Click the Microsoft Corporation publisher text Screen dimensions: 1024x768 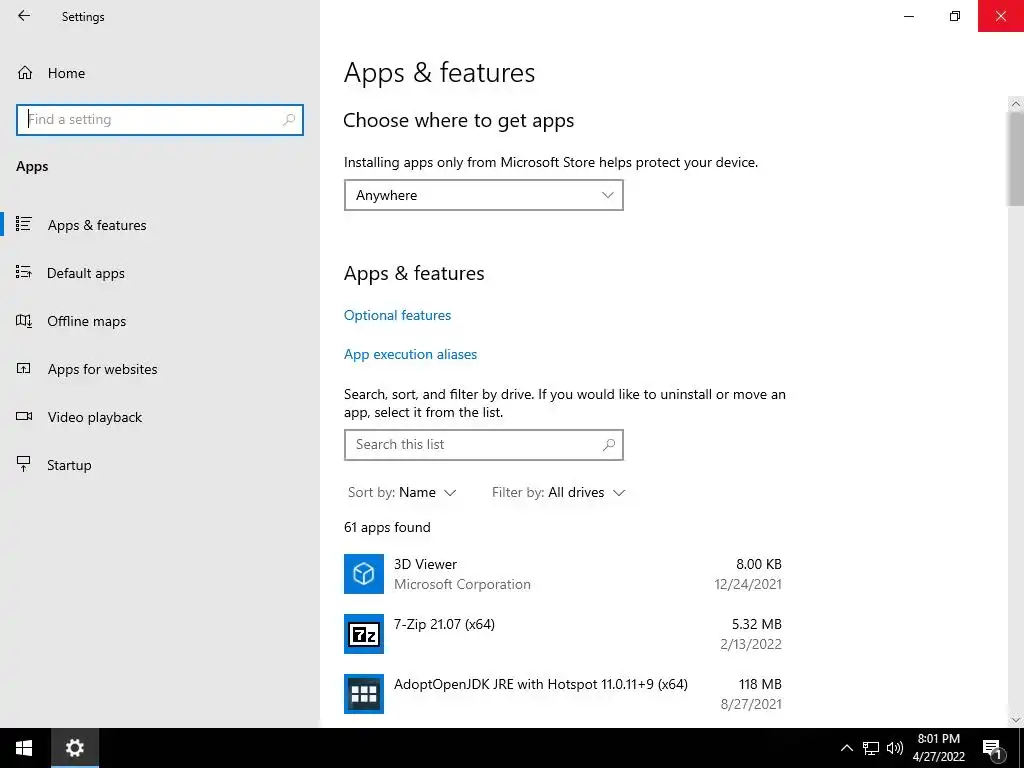click(x=462, y=584)
